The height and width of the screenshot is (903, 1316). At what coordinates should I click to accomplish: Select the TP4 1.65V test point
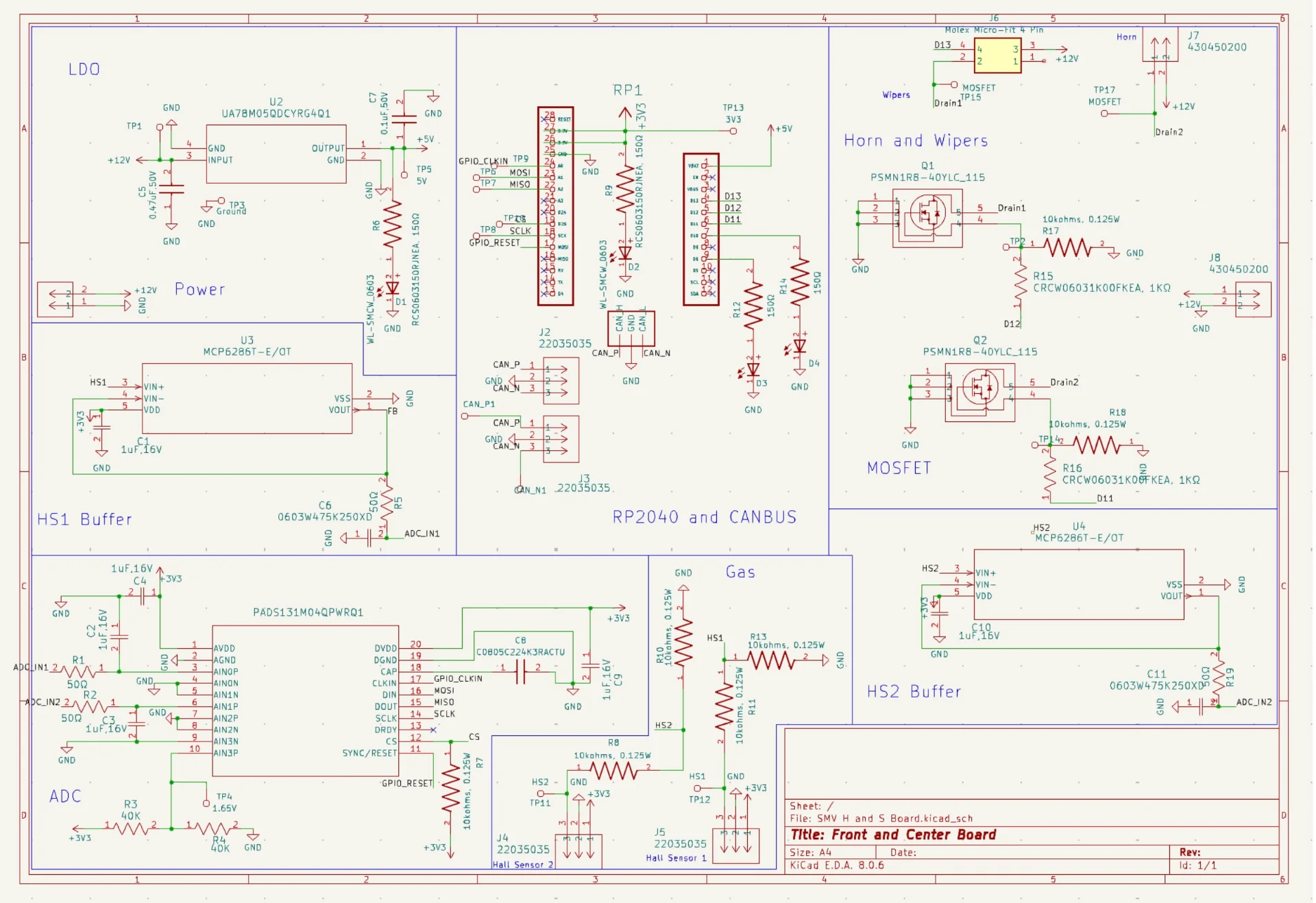point(206,803)
